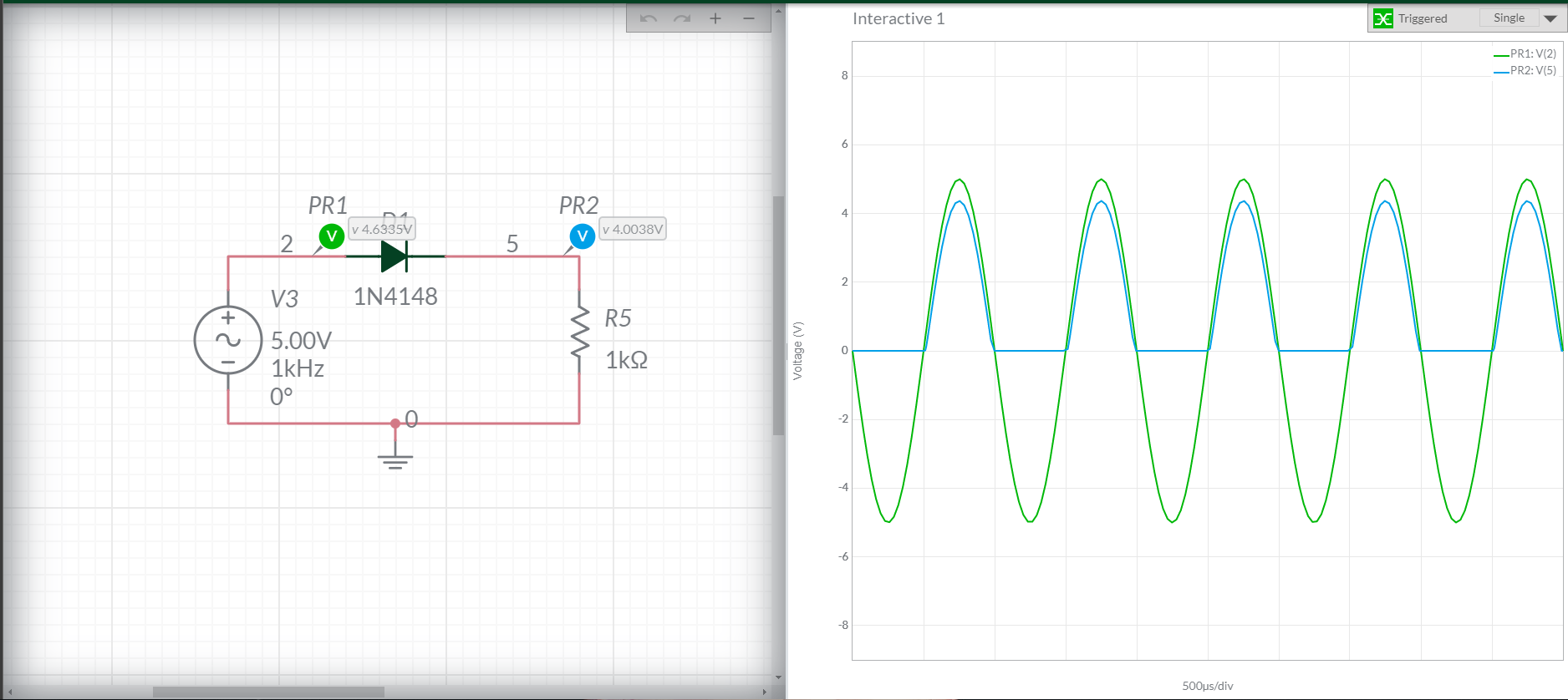Select the 1N4148 diode symbol
The image size is (1568, 700).
pyautogui.click(x=395, y=256)
